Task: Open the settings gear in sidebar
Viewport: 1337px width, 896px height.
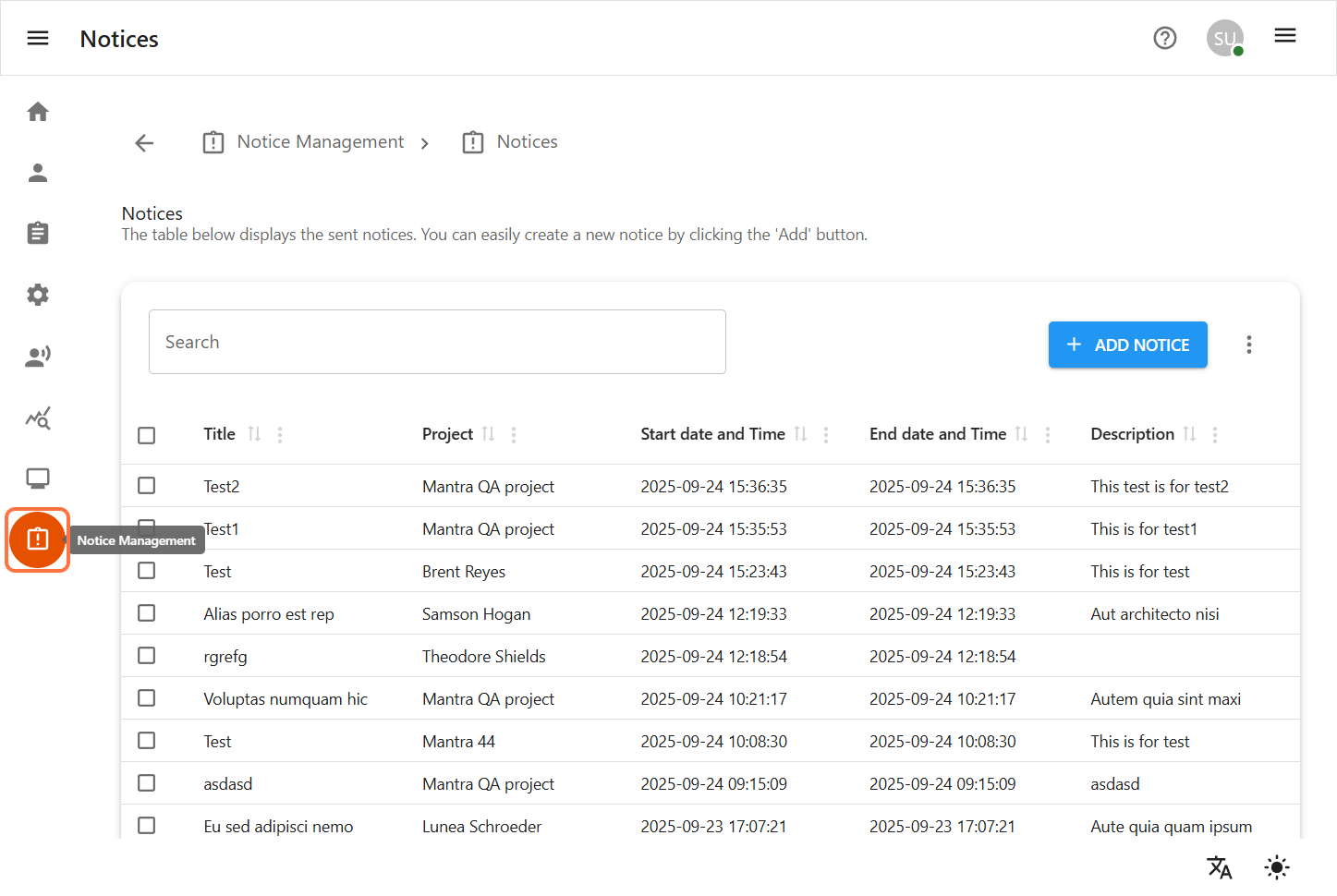Action: click(x=38, y=295)
